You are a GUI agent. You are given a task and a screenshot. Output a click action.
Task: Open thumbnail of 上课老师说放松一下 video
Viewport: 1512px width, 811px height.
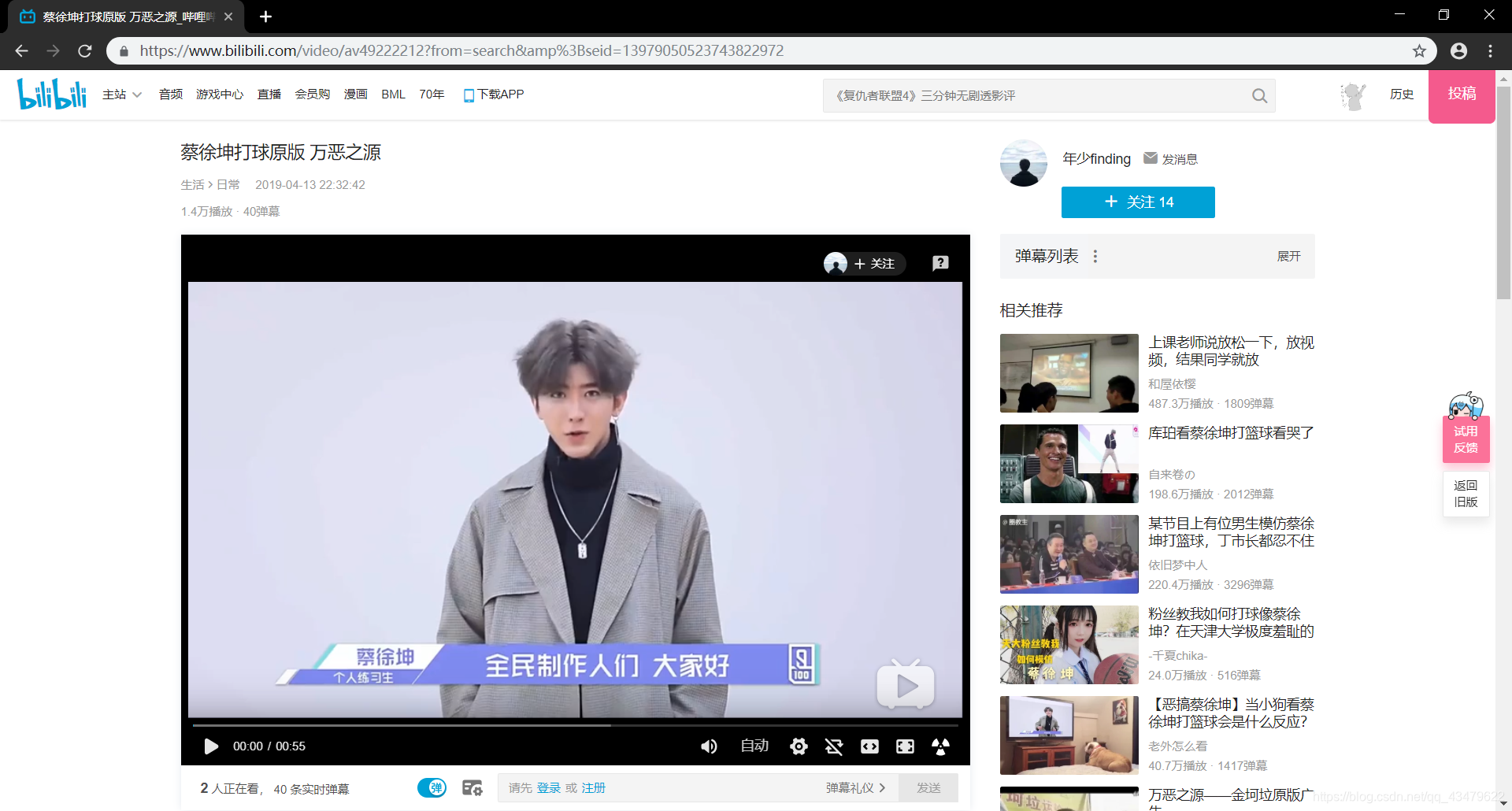1069,373
